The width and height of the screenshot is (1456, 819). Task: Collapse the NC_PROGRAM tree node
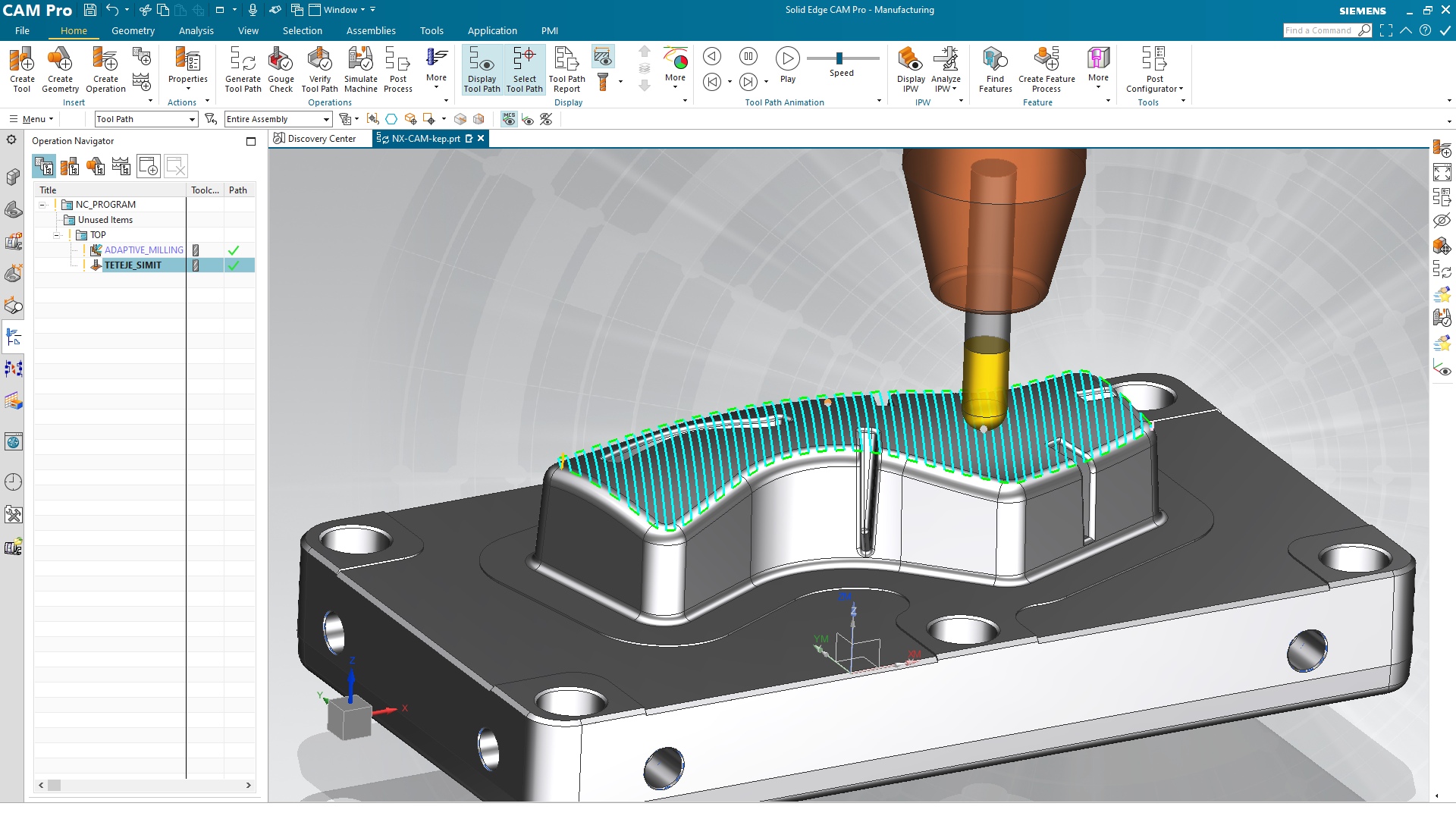(x=43, y=205)
